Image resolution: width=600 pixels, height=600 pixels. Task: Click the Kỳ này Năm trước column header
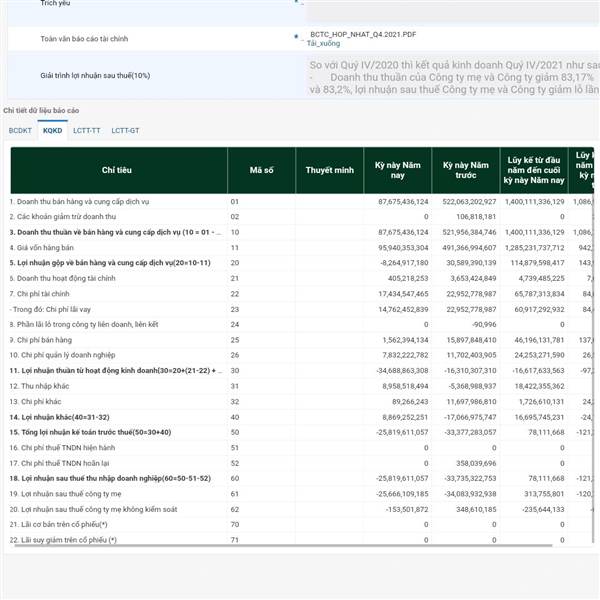tap(465, 171)
